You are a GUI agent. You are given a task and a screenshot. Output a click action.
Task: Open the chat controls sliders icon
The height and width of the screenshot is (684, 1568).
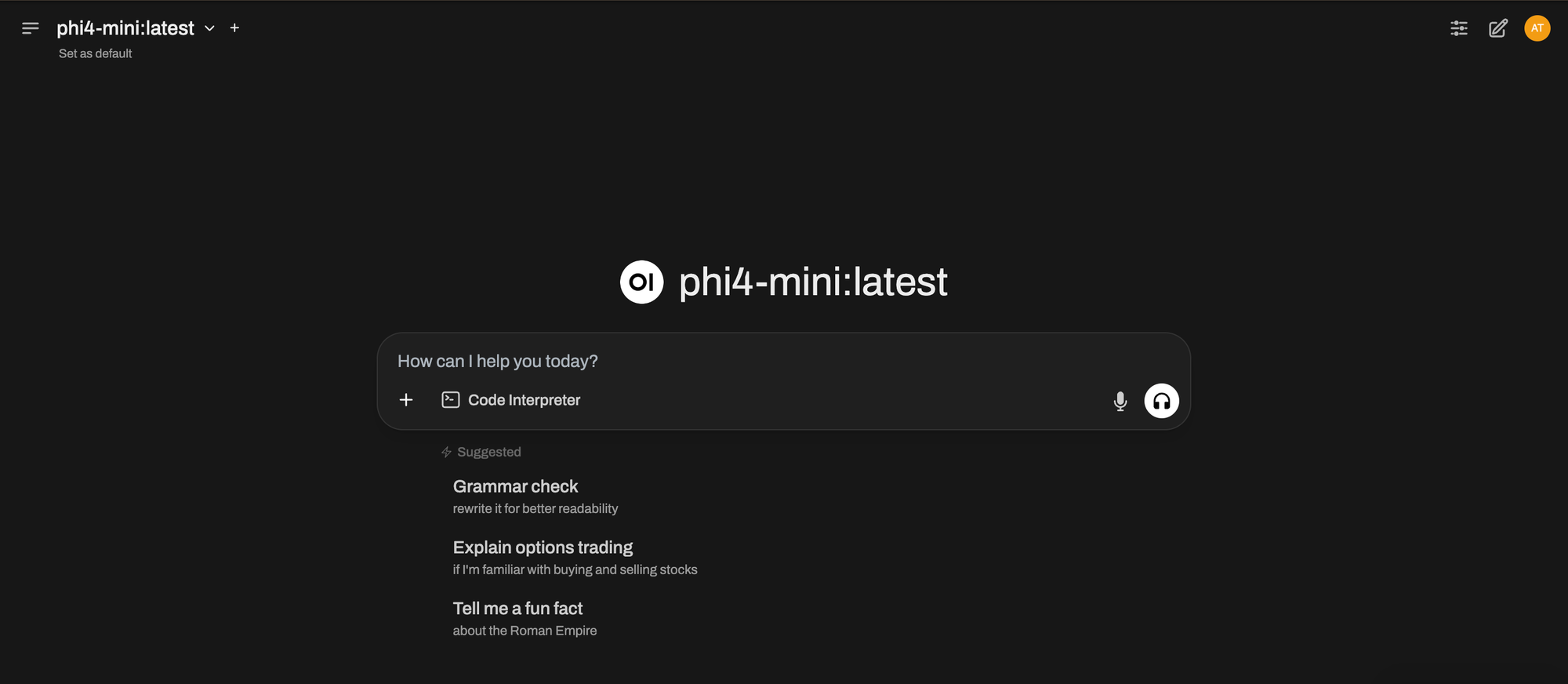(x=1458, y=28)
